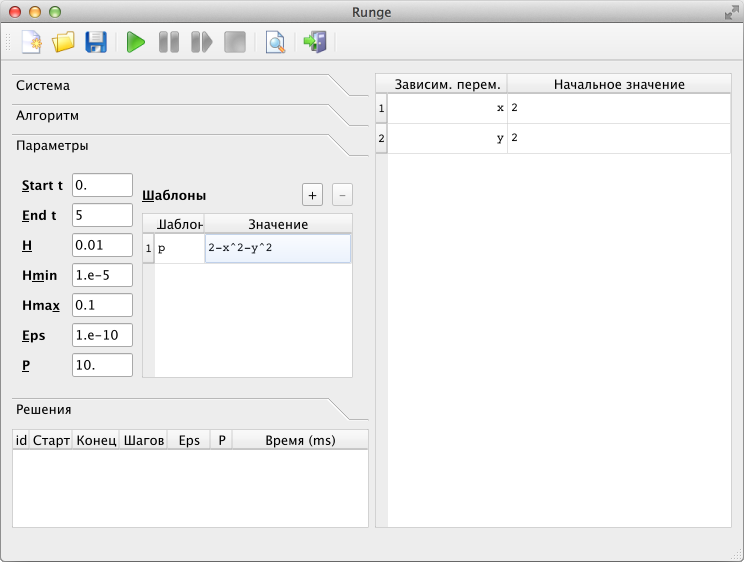Click the Шаблон column header

pos(179,224)
